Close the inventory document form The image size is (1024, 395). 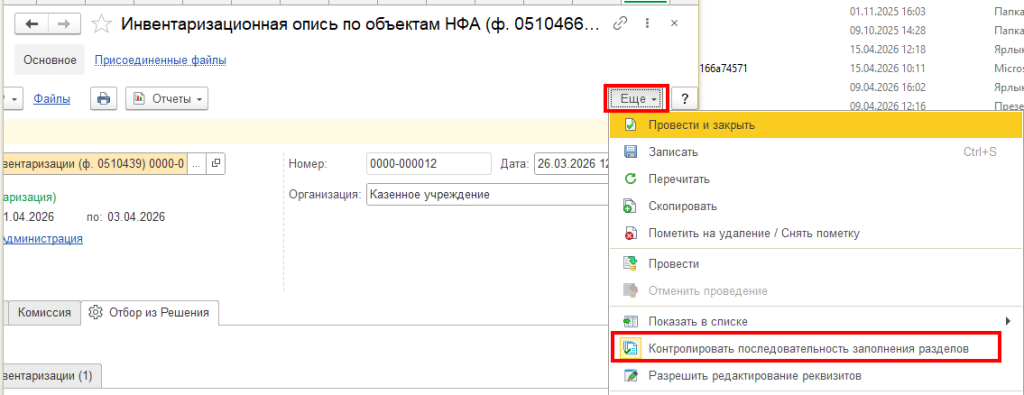click(675, 24)
